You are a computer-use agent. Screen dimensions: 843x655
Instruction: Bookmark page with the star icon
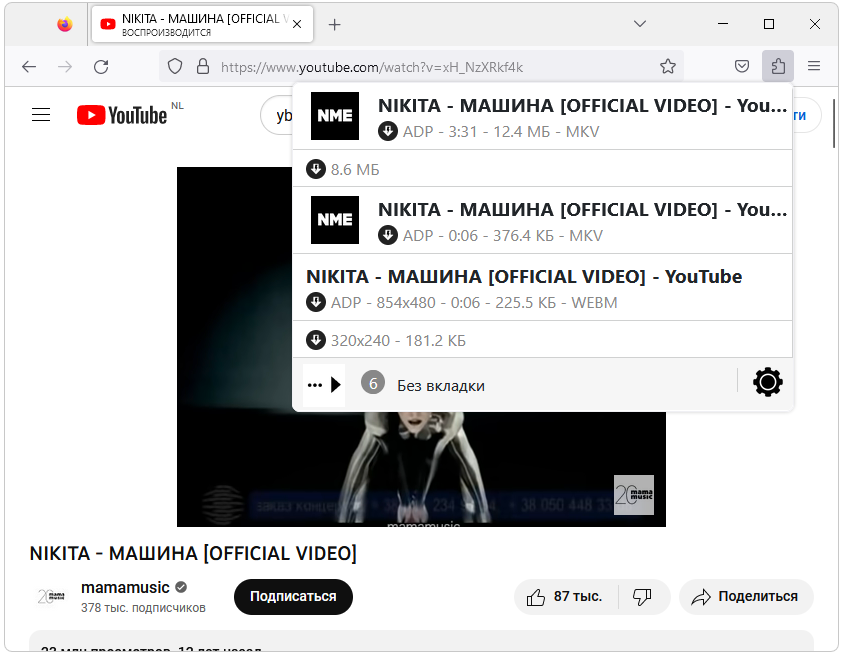(x=668, y=66)
